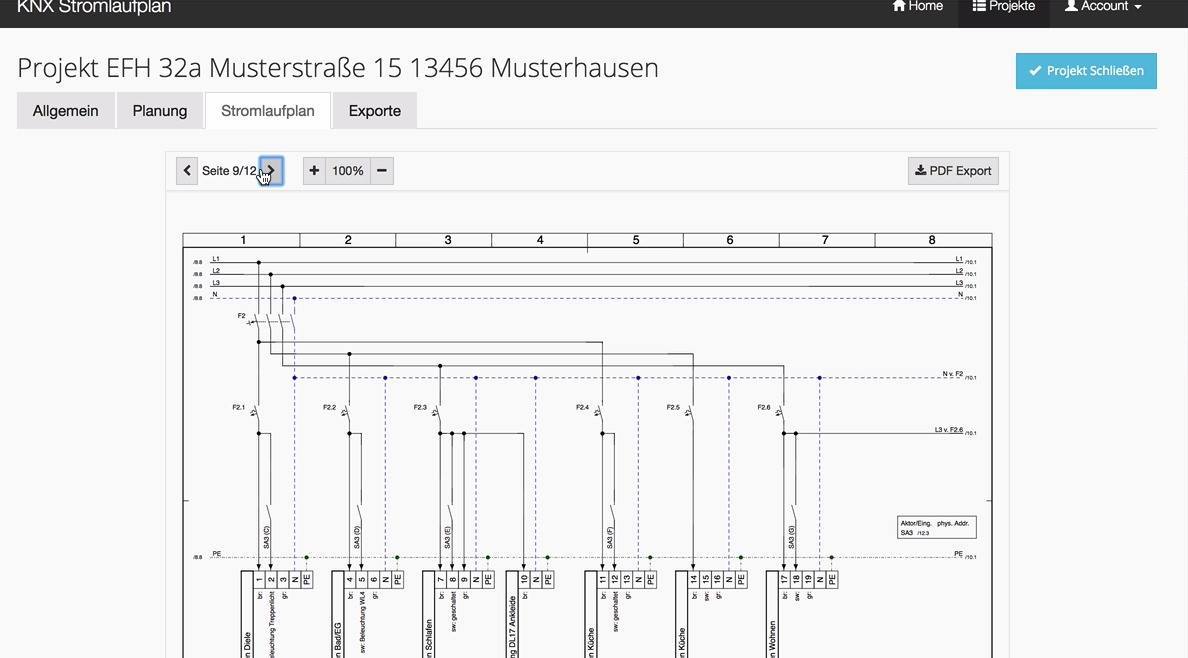Click column header 5 of the schematic
Viewport: 1188px width, 658px height.
point(636,240)
